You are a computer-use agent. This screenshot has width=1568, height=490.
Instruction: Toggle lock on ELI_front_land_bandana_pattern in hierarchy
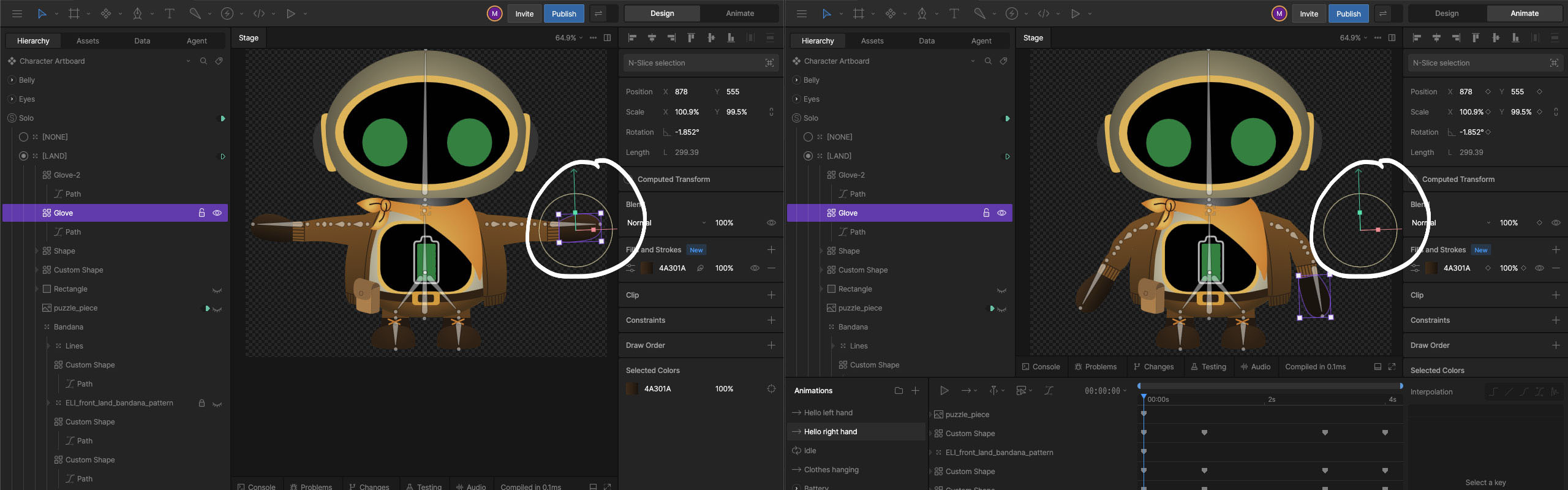click(202, 403)
